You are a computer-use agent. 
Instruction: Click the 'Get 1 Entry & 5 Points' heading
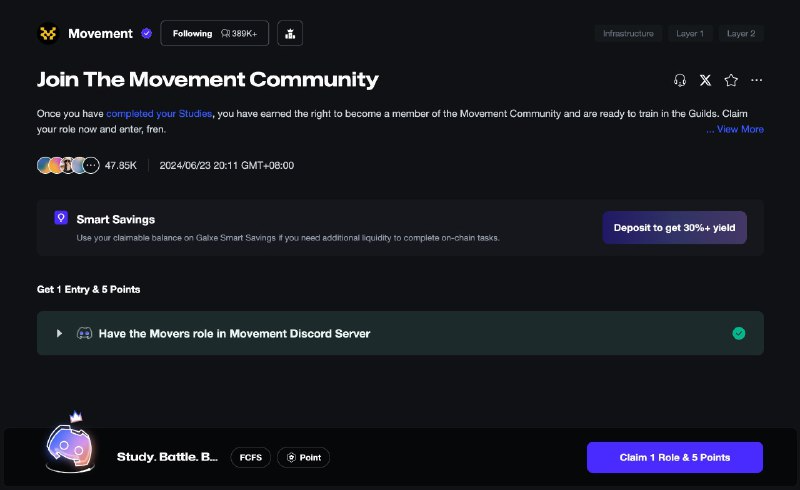point(88,289)
